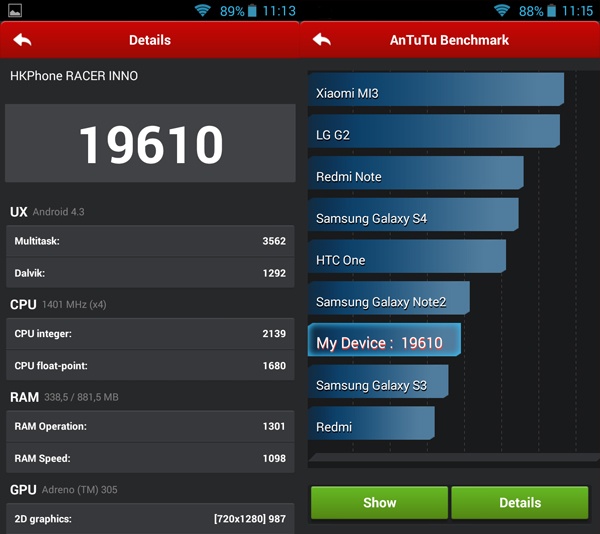This screenshot has height=534, width=600.
Task: Tap the 11:13 clock in status bar
Action: click(279, 11)
